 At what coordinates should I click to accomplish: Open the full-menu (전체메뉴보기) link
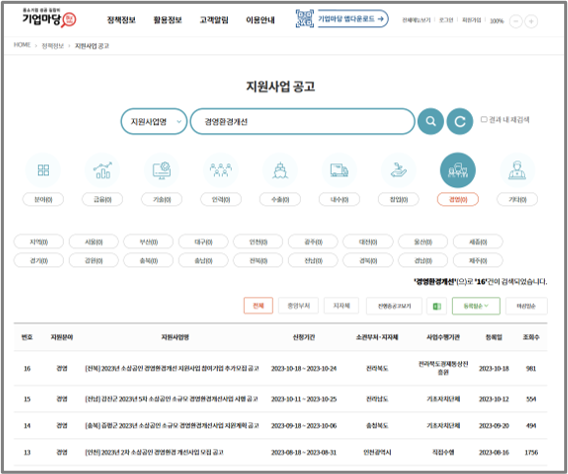416,20
